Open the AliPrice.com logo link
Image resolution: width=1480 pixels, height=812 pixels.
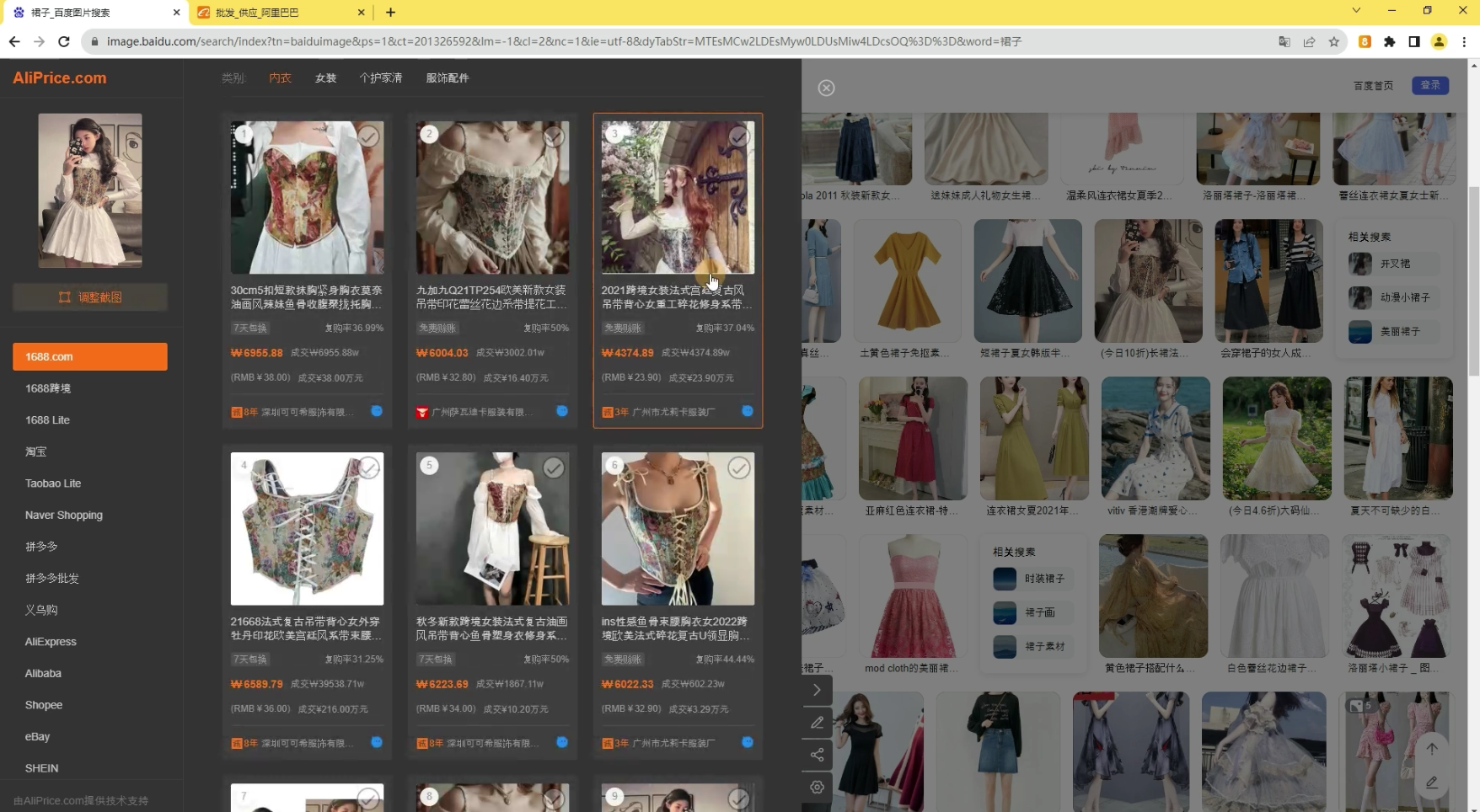pos(60,77)
